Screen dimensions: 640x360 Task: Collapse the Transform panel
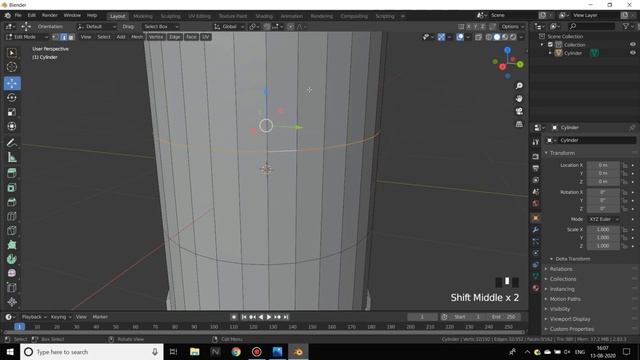point(562,153)
